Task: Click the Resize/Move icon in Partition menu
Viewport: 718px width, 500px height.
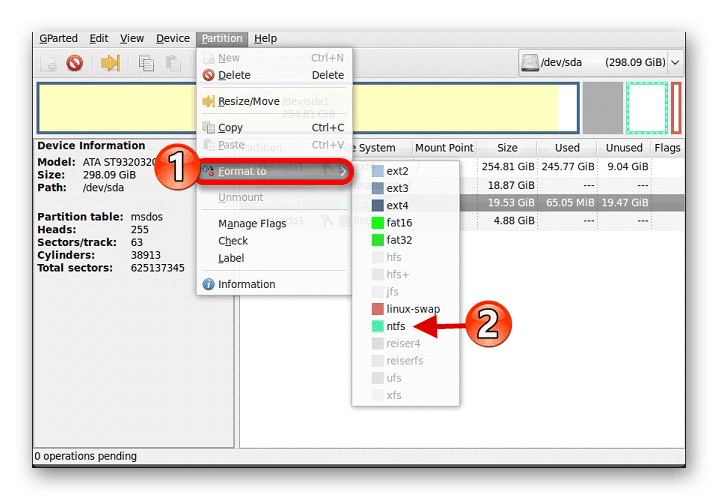Action: pos(208,101)
